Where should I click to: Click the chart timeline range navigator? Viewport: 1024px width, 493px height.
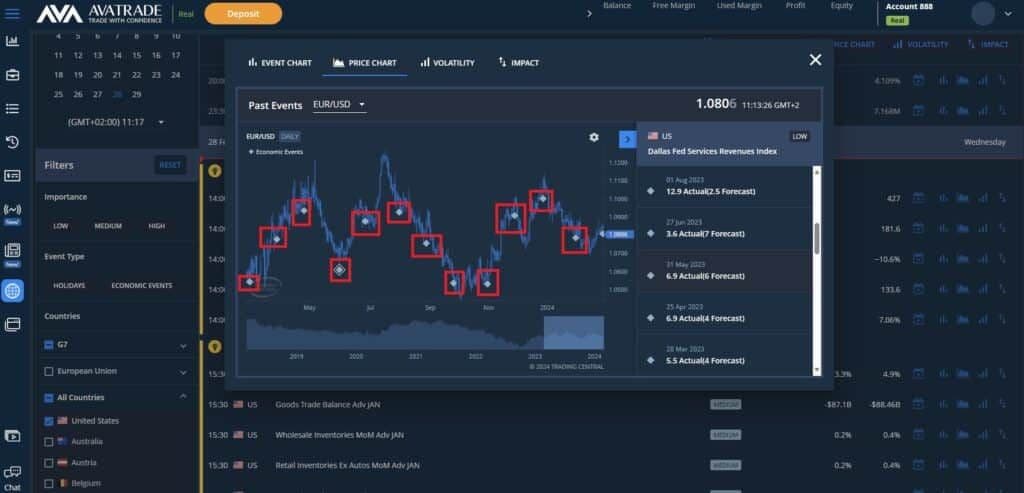[580, 332]
